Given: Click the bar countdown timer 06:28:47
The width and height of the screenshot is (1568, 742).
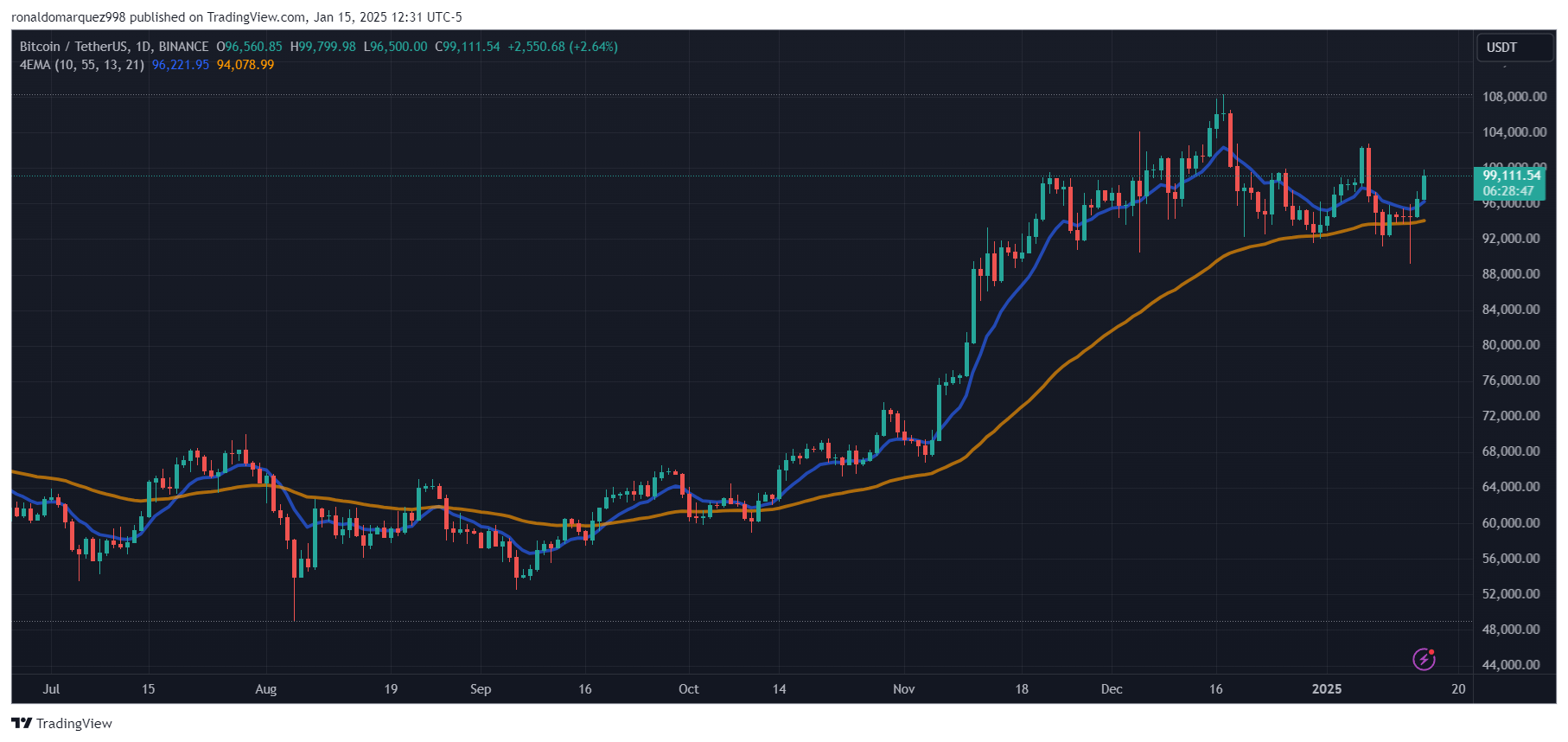Looking at the screenshot, I should (x=1508, y=191).
